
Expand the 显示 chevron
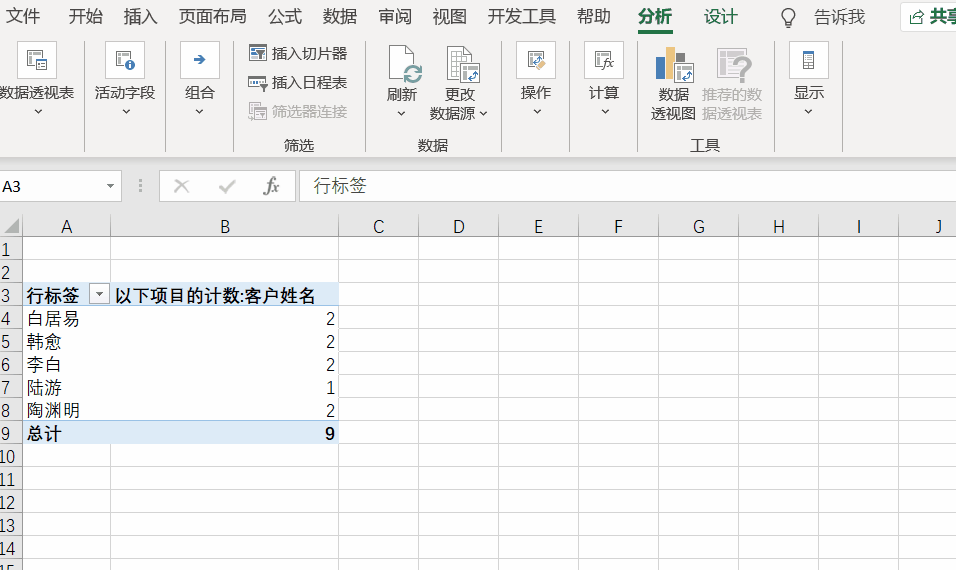(808, 112)
